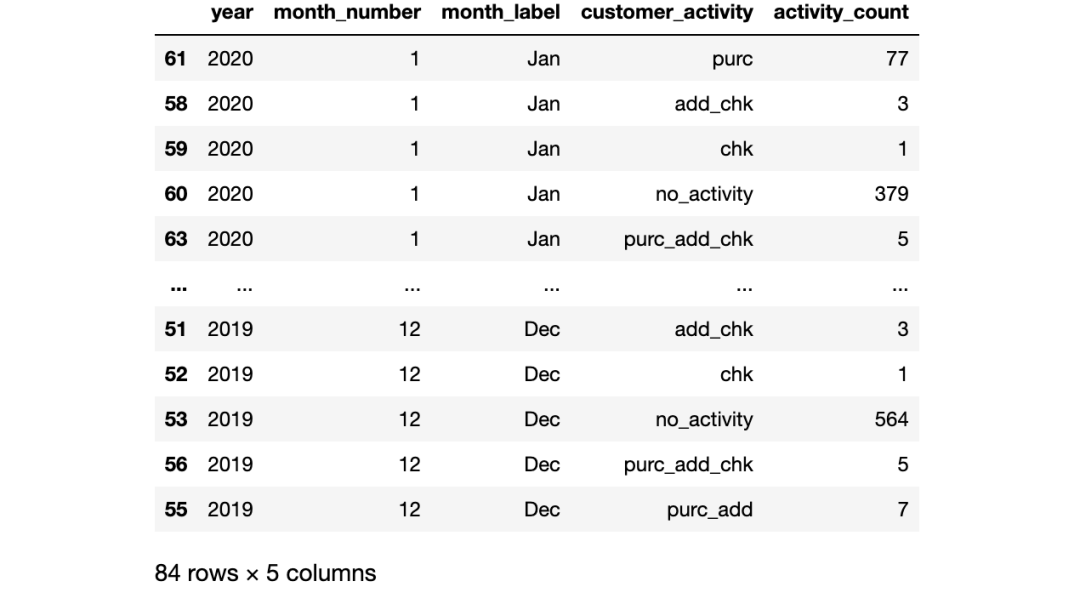
Task: Click the 564 activity count cell
Action: 891,419
